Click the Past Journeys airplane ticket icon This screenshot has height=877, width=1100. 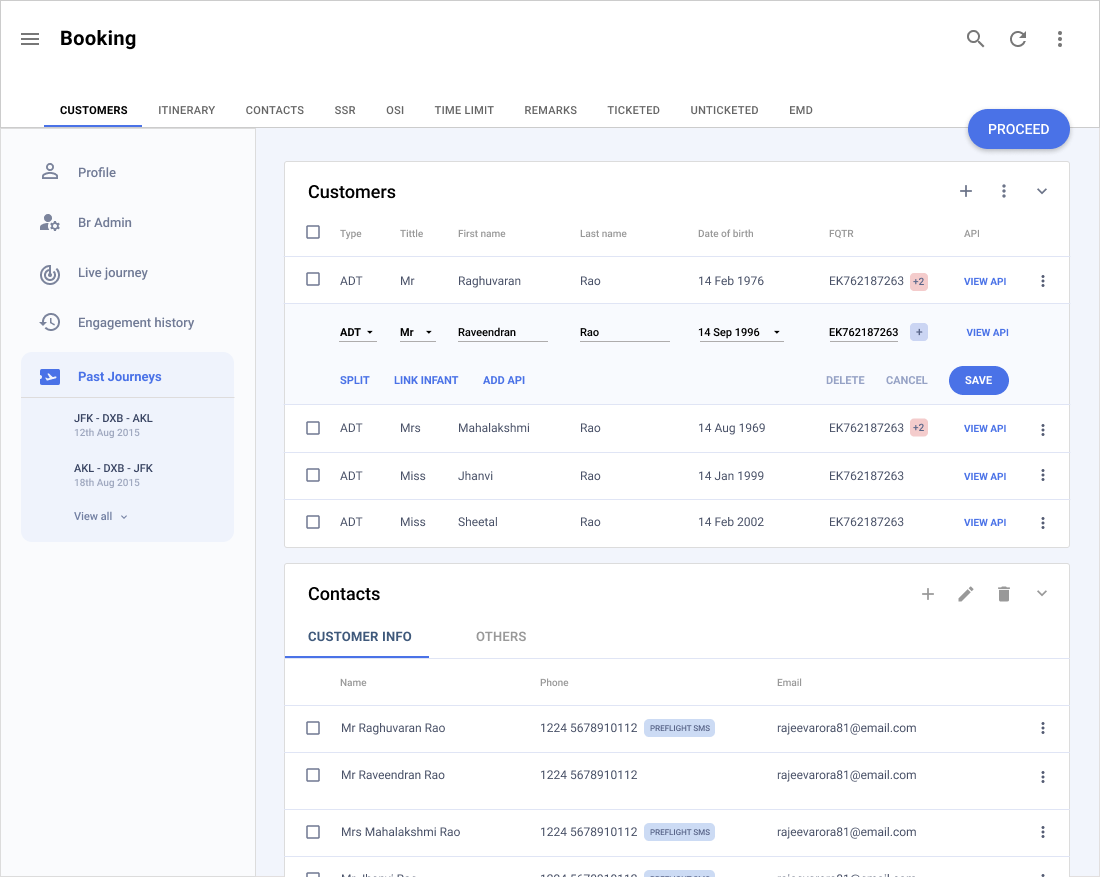point(50,377)
